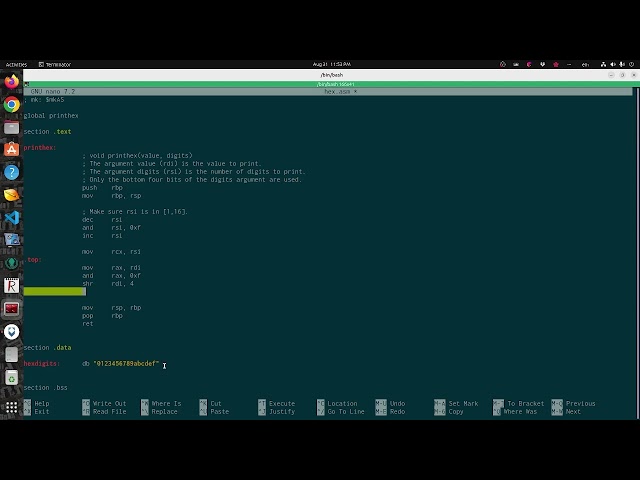Viewport: 640px width, 480px height.
Task: Open the white circular dock icon above the drive
Action: tap(11, 331)
